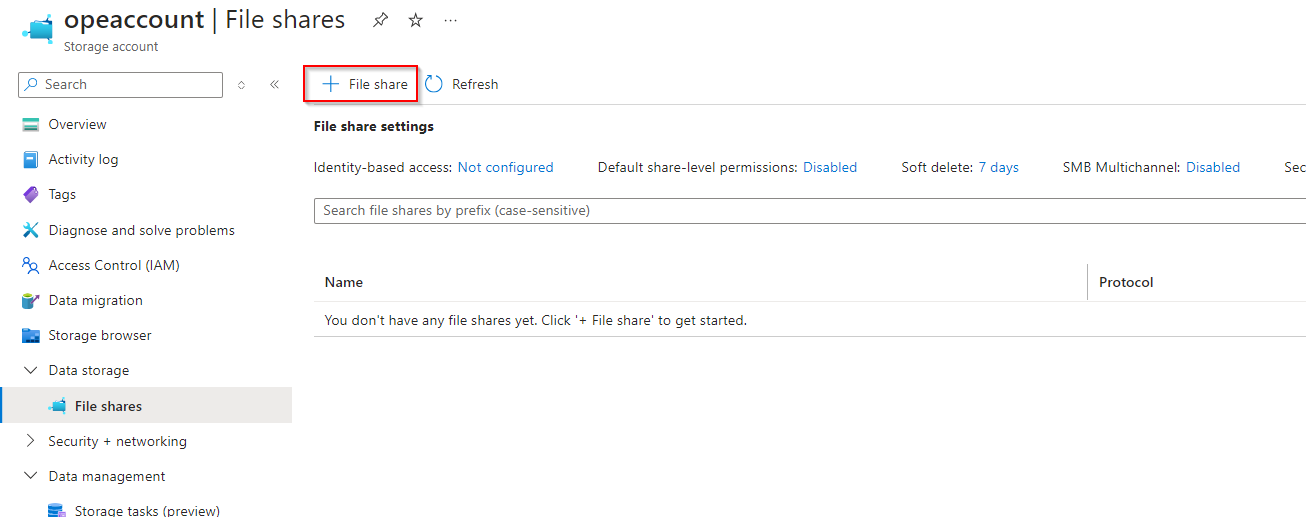Open the Overview menu item
The image size is (1306, 517).
click(77, 125)
